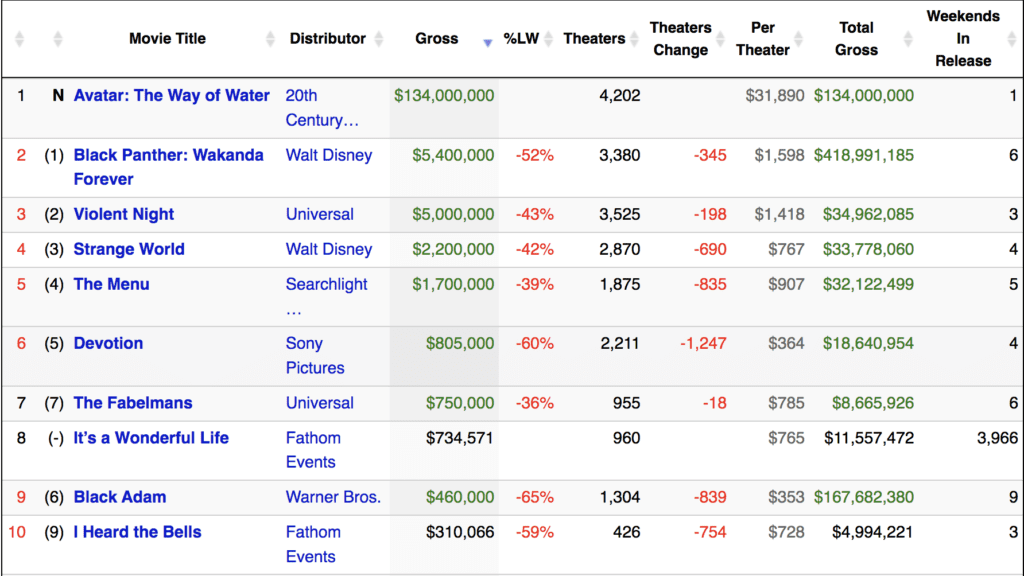Select the -690 theaters change value
Screen dimensions: 1024x576
[710, 249]
